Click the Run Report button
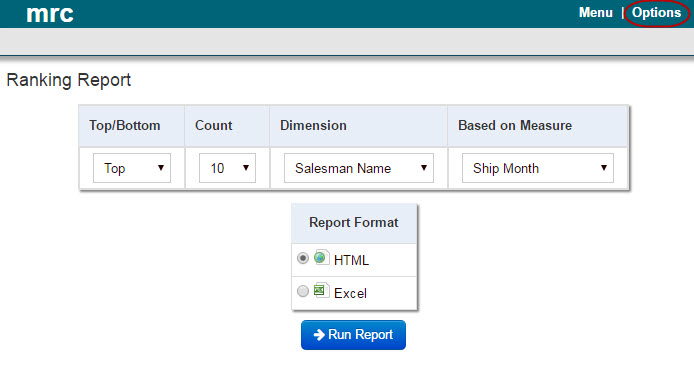This screenshot has height=372, width=694. click(353, 335)
